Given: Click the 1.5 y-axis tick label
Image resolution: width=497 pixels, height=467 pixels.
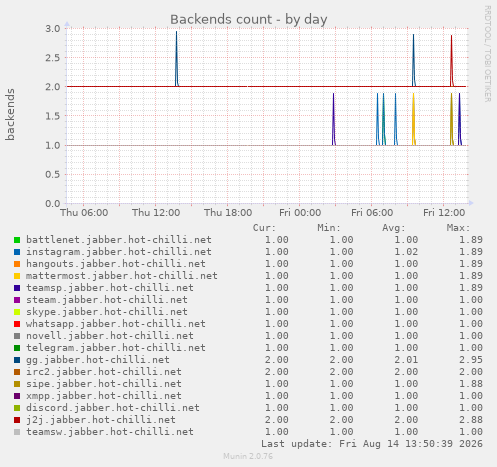Looking at the screenshot, I should tap(53, 116).
